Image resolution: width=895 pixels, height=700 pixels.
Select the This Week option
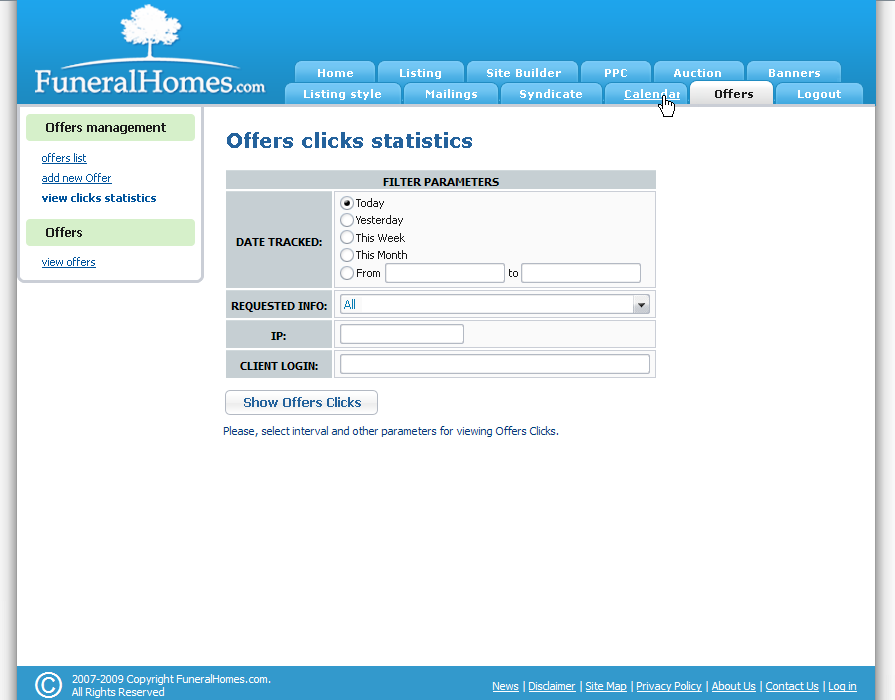[347, 238]
